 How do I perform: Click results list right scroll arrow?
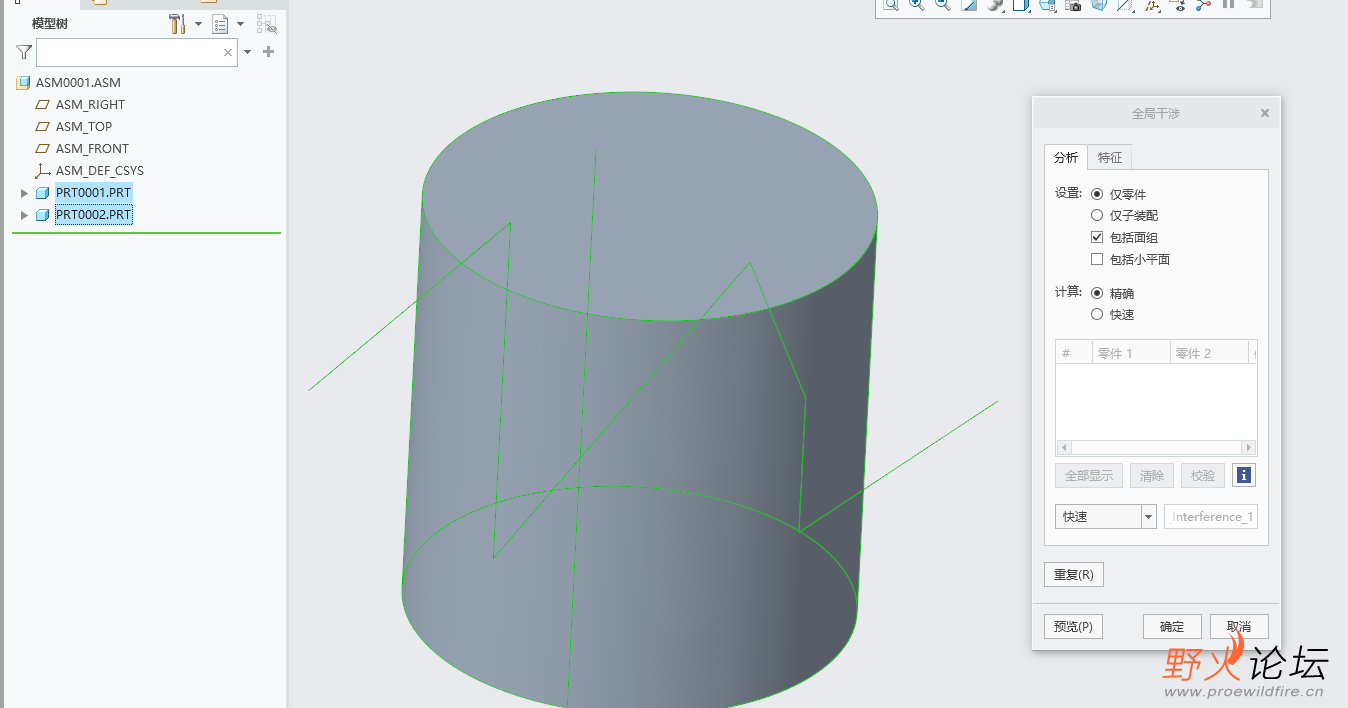tap(1248, 448)
